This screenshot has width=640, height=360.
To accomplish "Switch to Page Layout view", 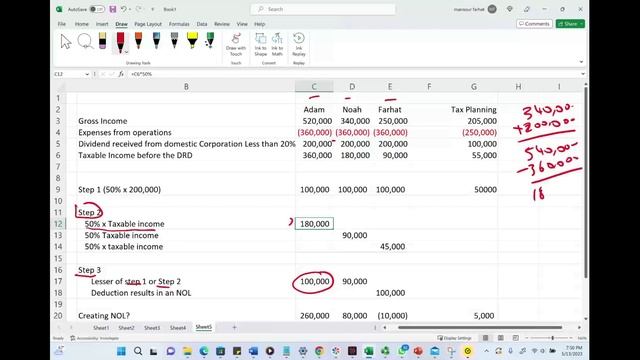I will pos(500,338).
